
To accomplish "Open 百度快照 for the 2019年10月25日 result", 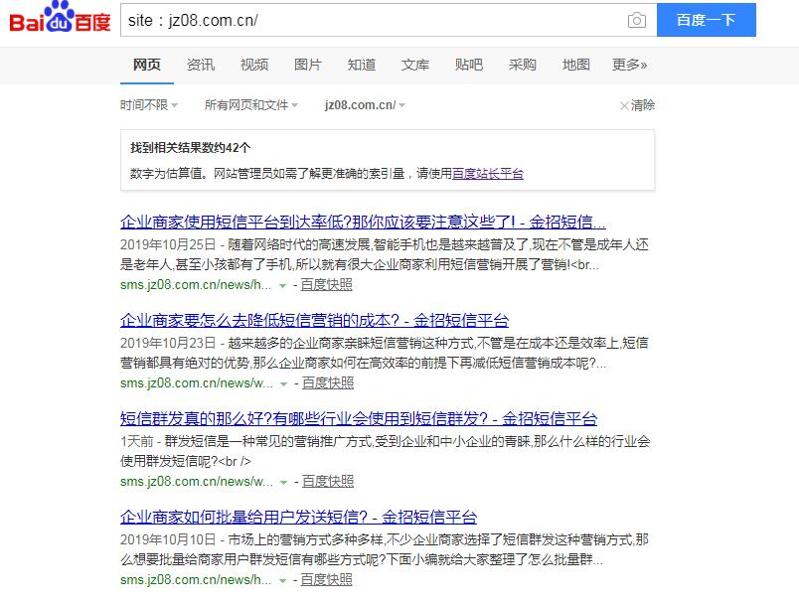I will coord(326,285).
